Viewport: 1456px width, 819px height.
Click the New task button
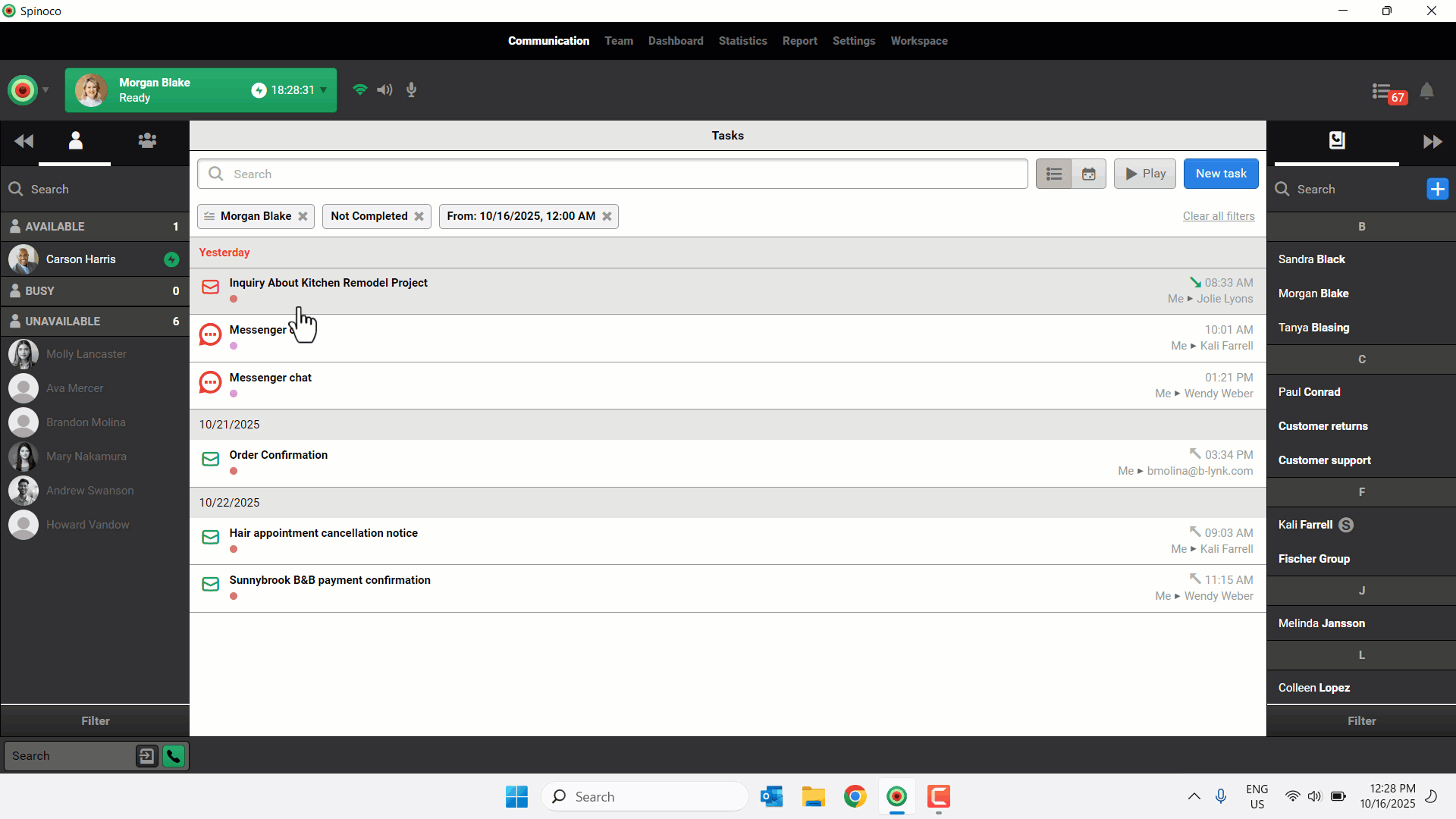pyautogui.click(x=1220, y=174)
